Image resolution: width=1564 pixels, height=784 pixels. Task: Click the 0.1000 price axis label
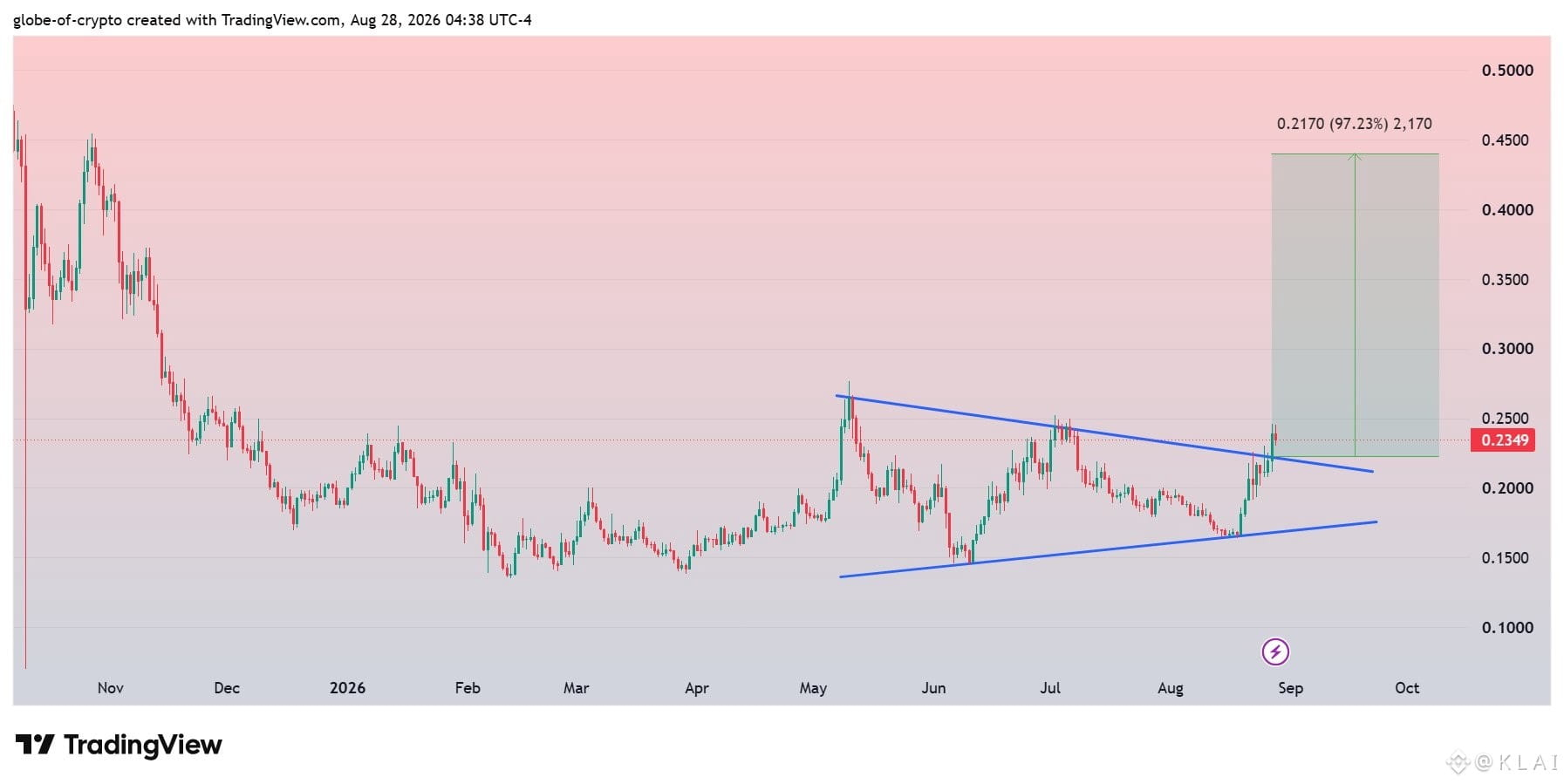[x=1507, y=628]
